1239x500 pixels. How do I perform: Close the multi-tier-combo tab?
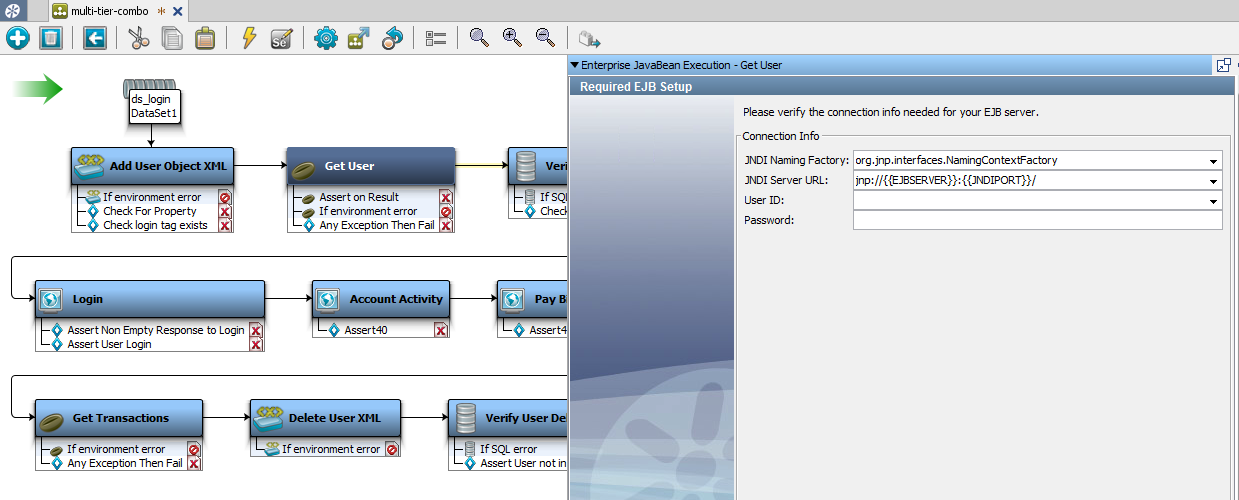[178, 11]
